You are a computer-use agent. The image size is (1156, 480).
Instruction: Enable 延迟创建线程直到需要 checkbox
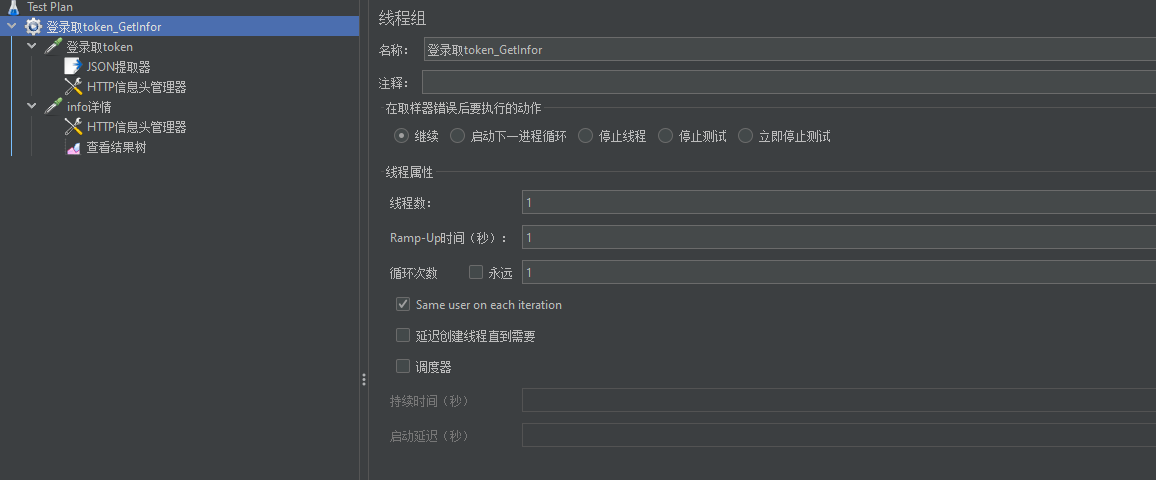click(403, 335)
